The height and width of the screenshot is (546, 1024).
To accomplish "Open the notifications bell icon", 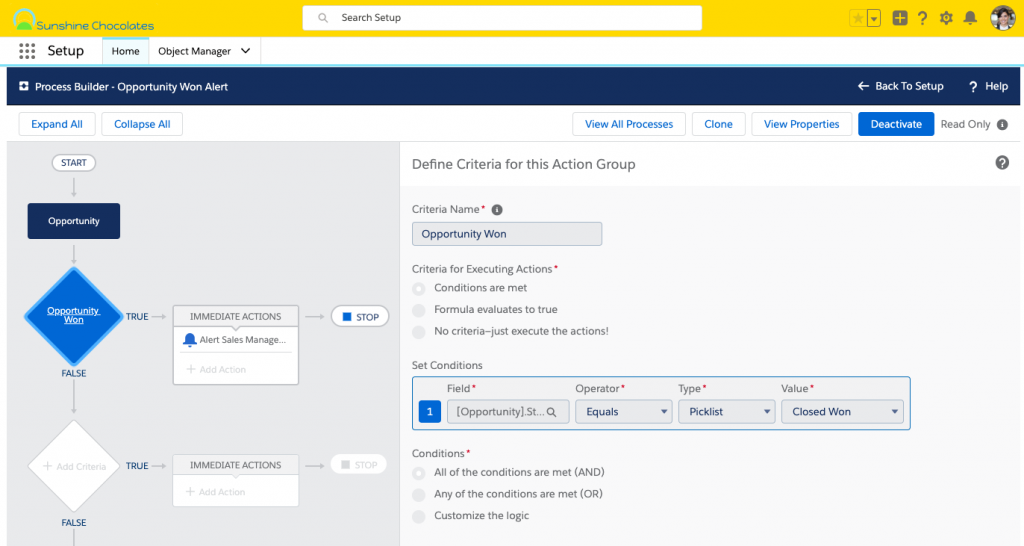I will click(x=970, y=18).
